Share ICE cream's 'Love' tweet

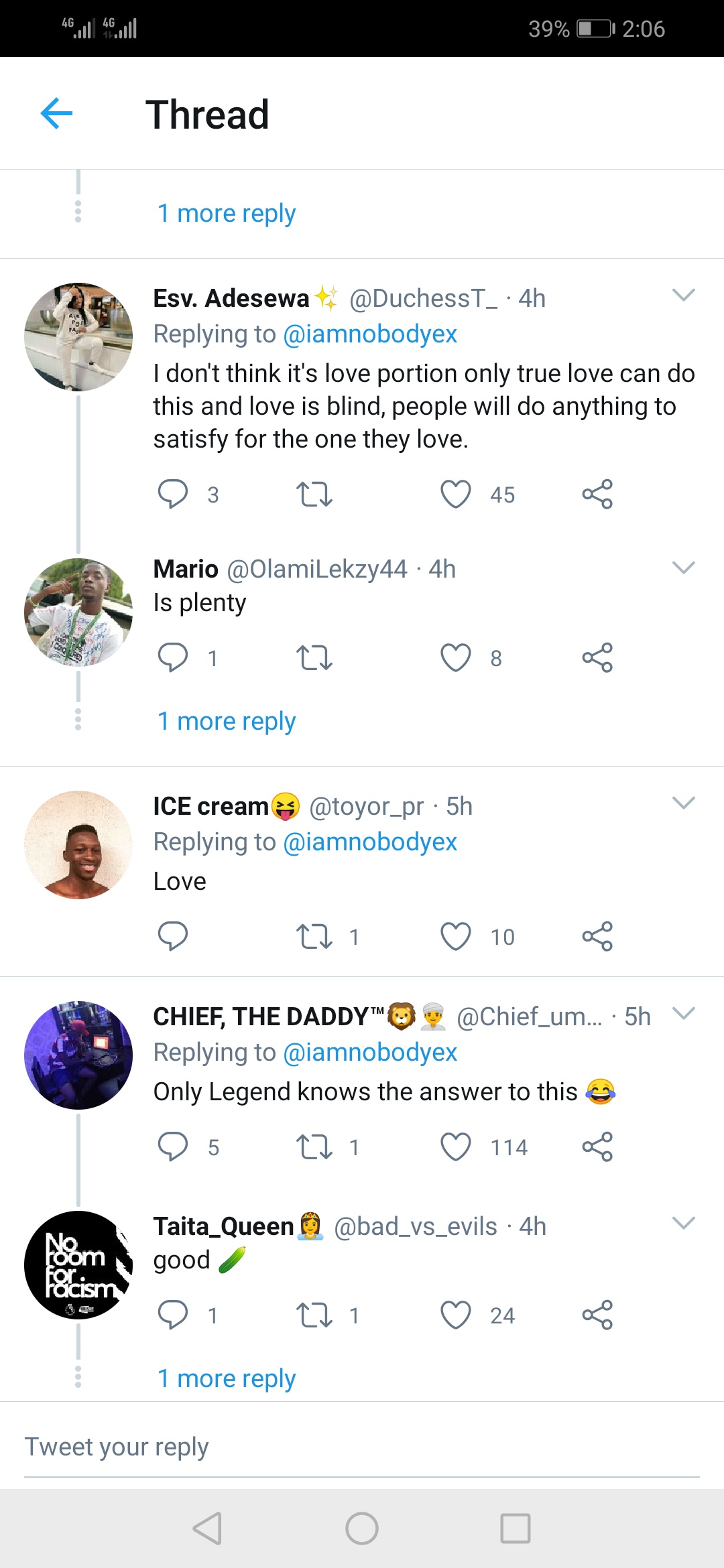[x=597, y=936]
